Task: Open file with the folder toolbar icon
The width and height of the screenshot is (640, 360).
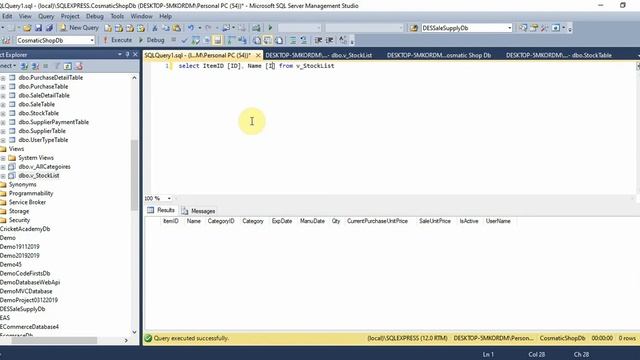Action: click(27, 28)
